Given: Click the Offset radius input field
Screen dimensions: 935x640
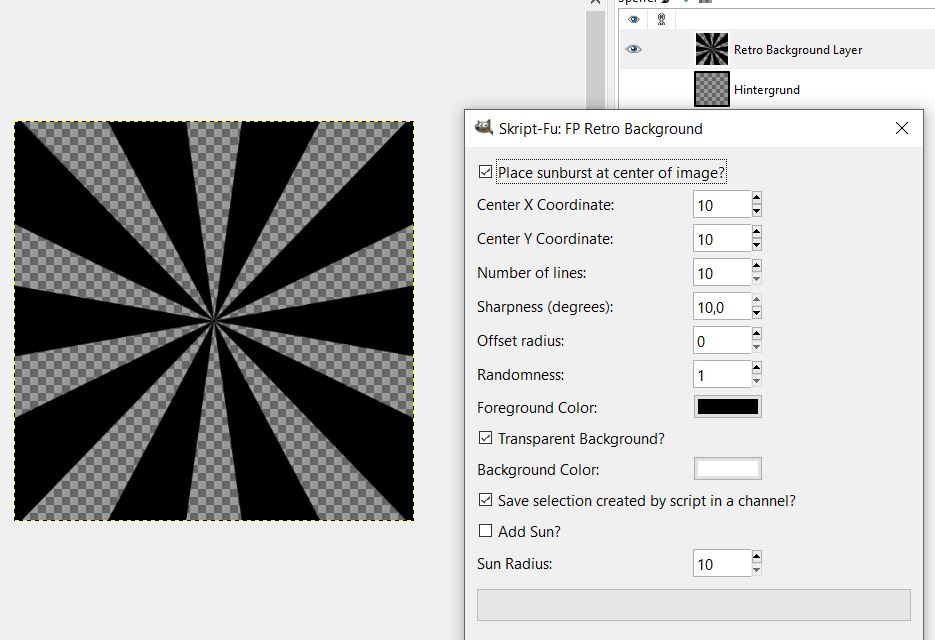Looking at the screenshot, I should click(721, 341).
